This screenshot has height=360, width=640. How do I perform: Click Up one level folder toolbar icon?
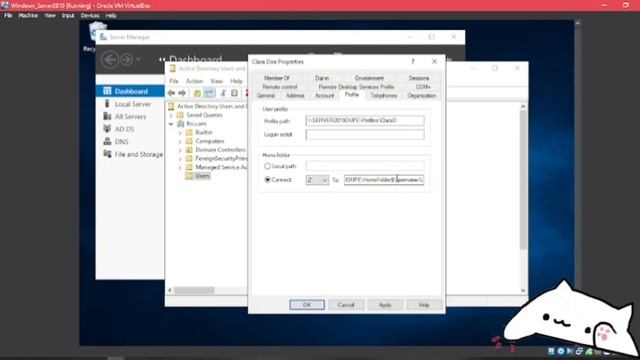197,93
